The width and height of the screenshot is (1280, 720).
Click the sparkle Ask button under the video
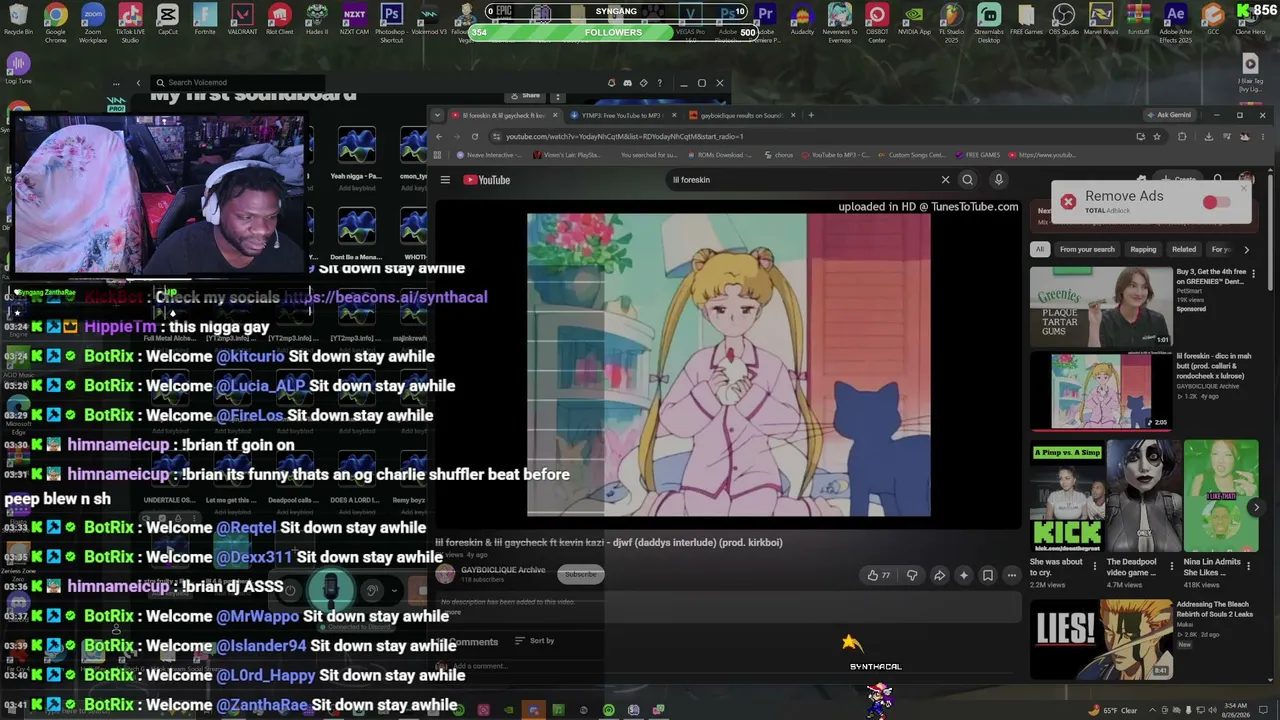pyautogui.click(x=964, y=575)
